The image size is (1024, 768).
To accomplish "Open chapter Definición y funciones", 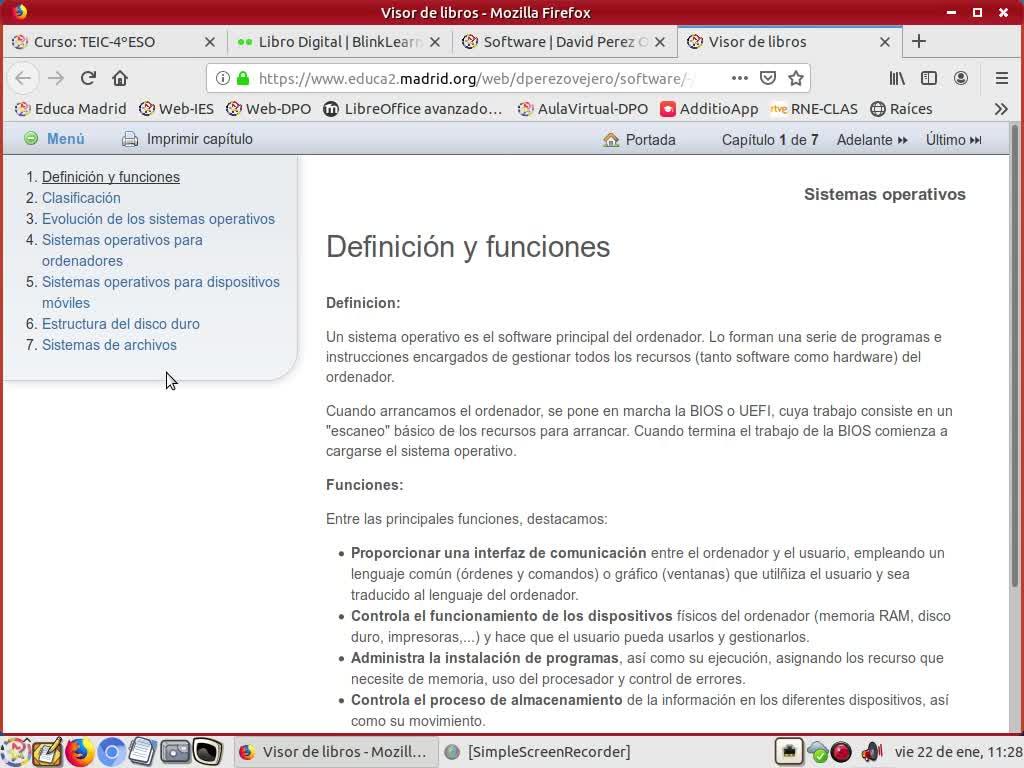I will tap(111, 177).
